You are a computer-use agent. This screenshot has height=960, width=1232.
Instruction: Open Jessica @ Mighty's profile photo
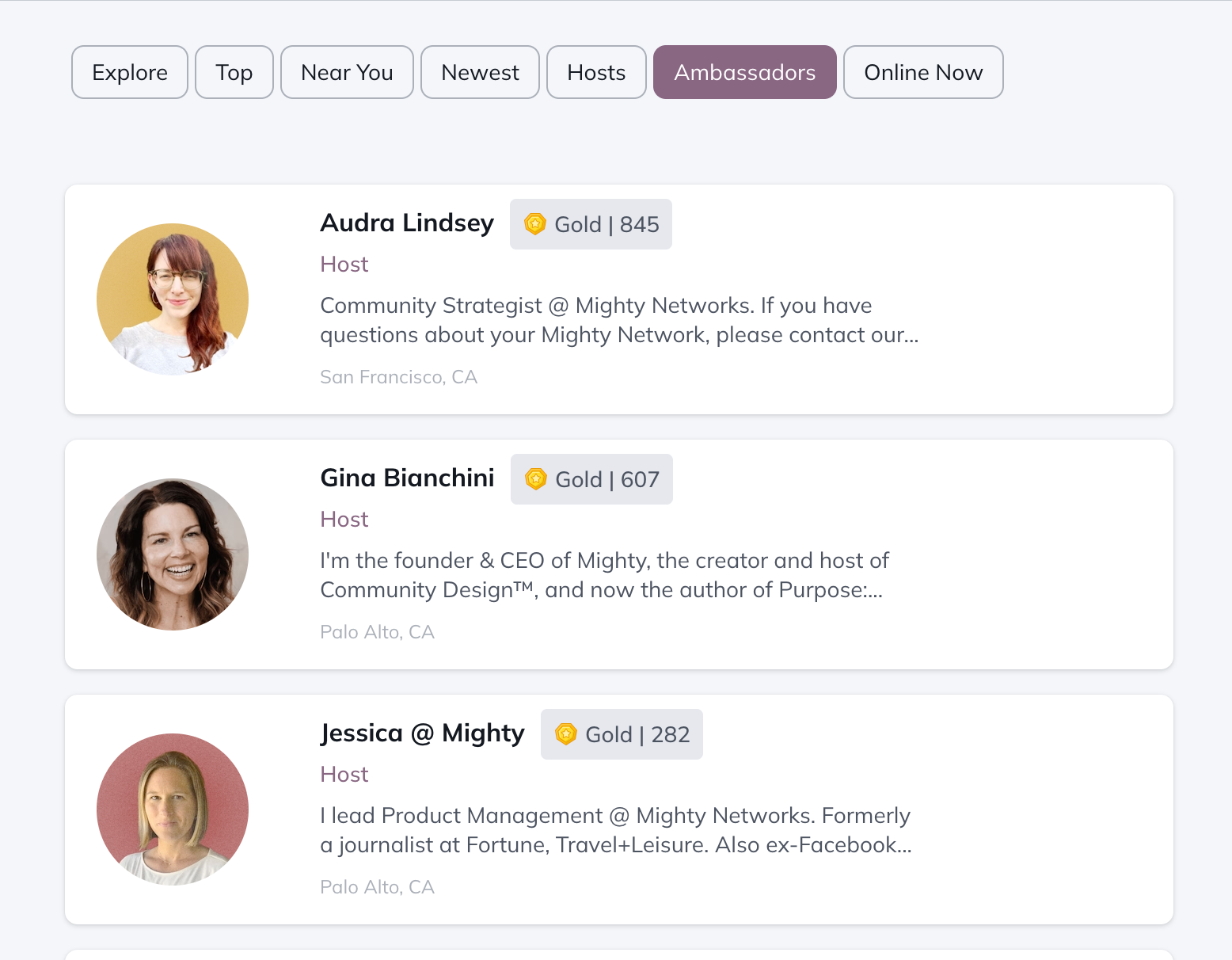173,810
